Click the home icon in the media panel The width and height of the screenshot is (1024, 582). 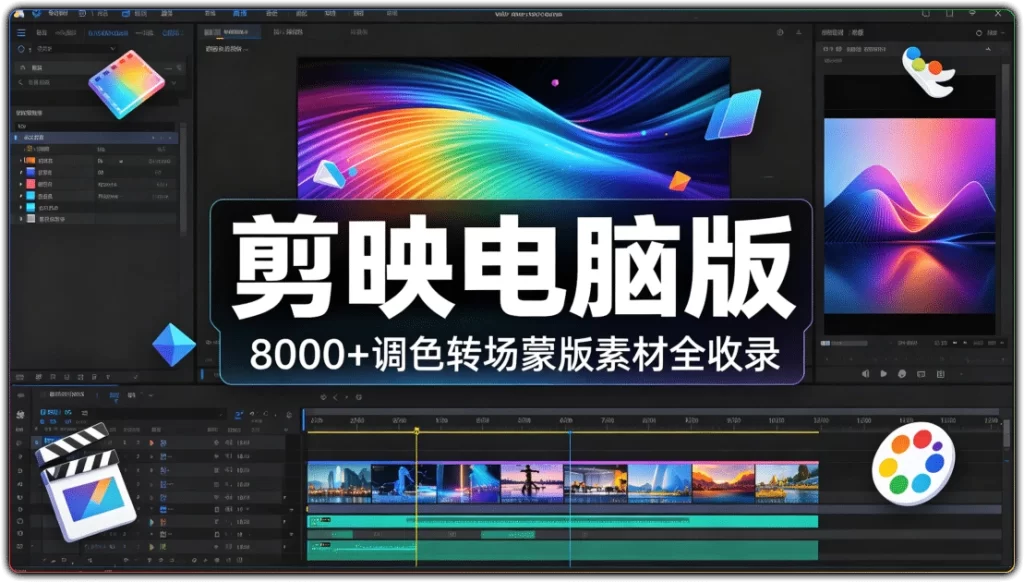tap(24, 67)
